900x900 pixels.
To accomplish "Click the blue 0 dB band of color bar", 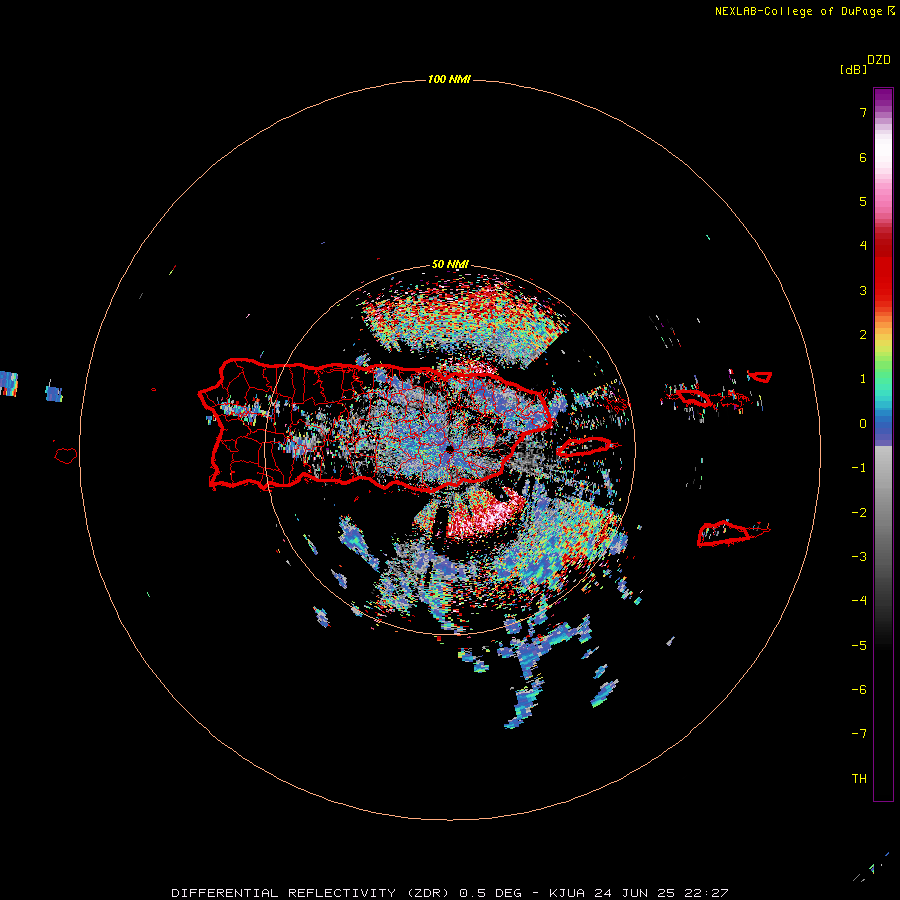I will tap(883, 425).
